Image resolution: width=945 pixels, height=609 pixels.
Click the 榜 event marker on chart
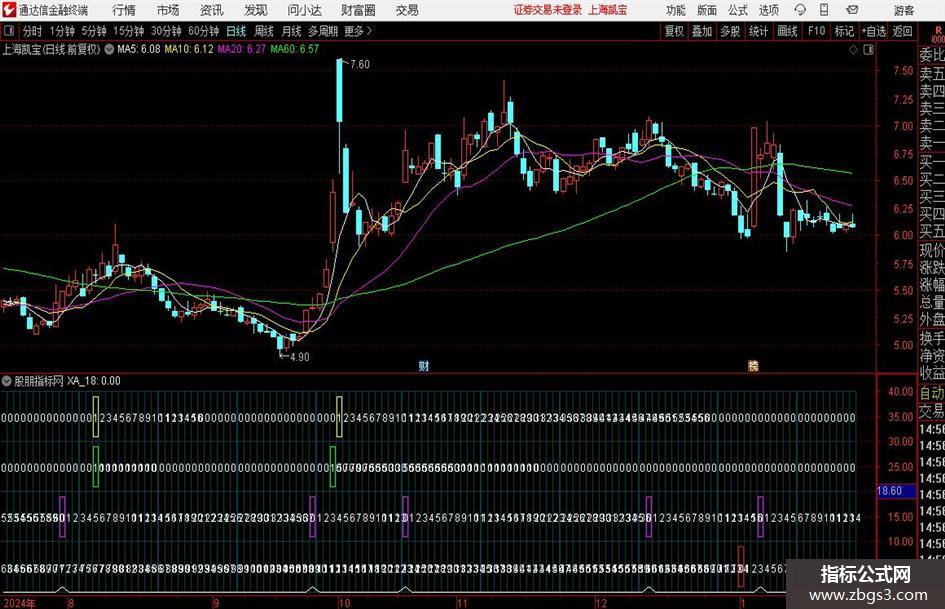pos(753,366)
